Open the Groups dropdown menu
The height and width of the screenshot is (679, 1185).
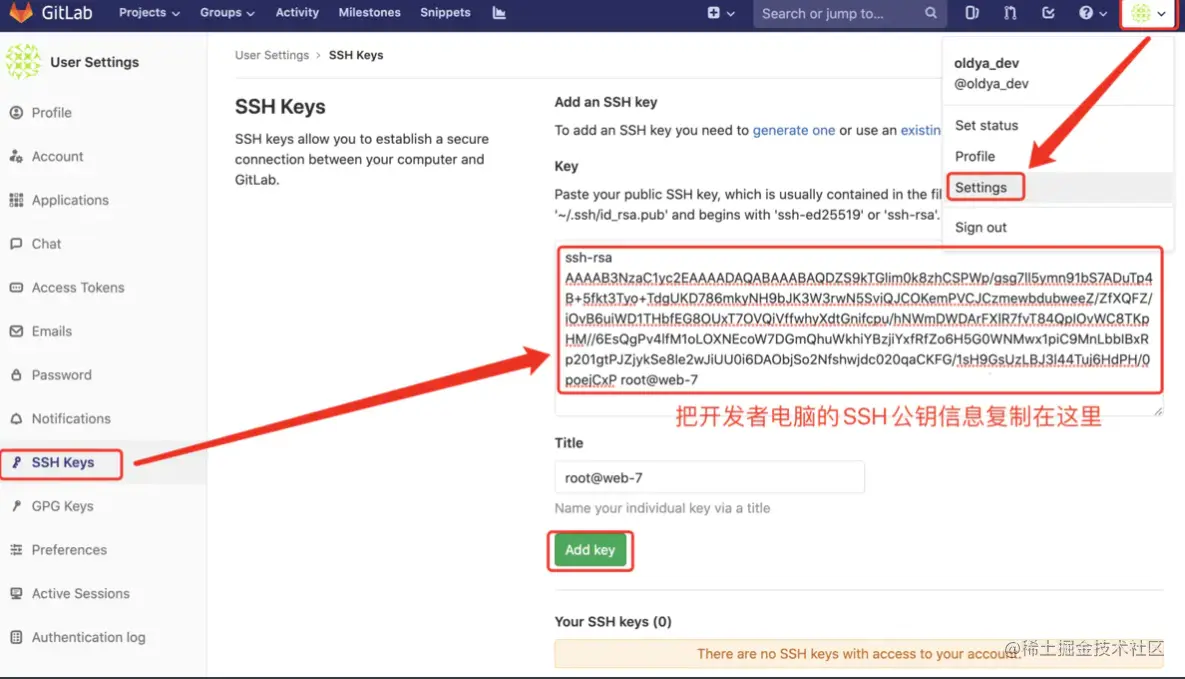(227, 13)
